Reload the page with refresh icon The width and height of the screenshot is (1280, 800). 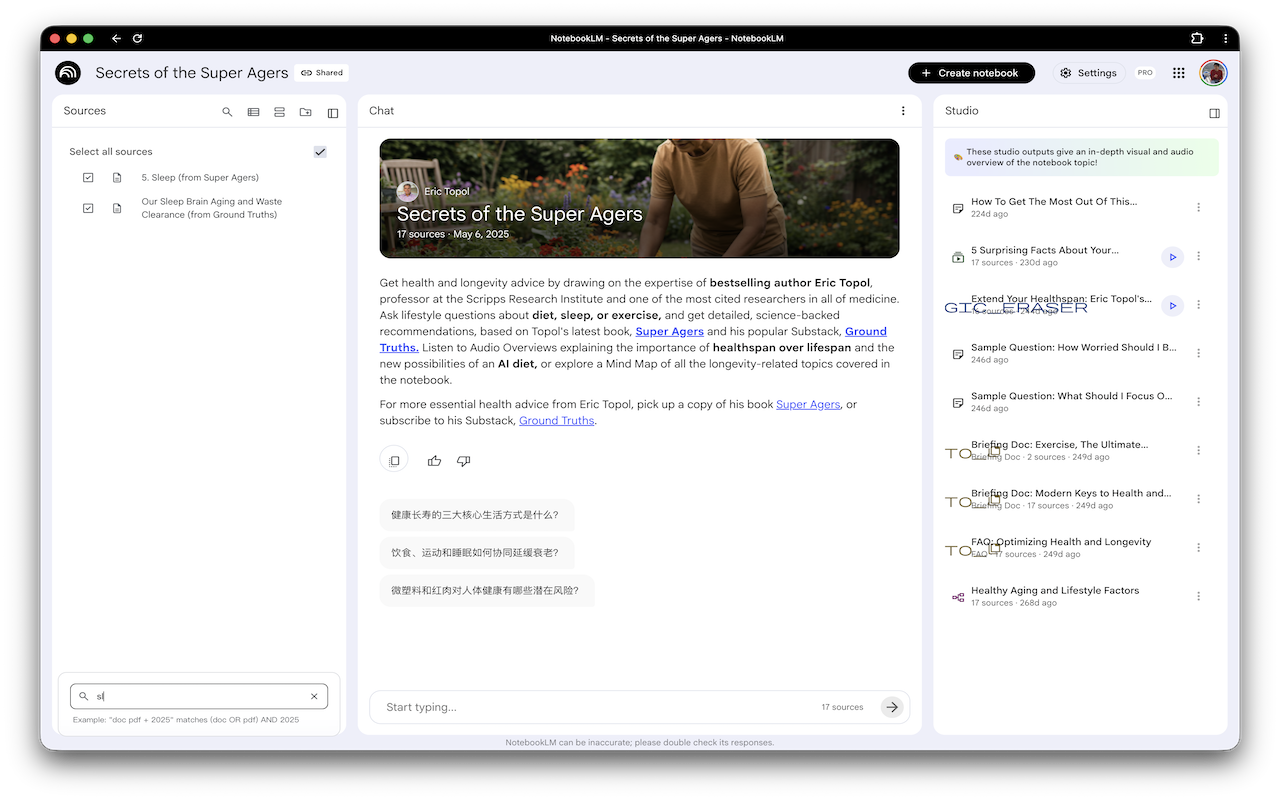137,38
